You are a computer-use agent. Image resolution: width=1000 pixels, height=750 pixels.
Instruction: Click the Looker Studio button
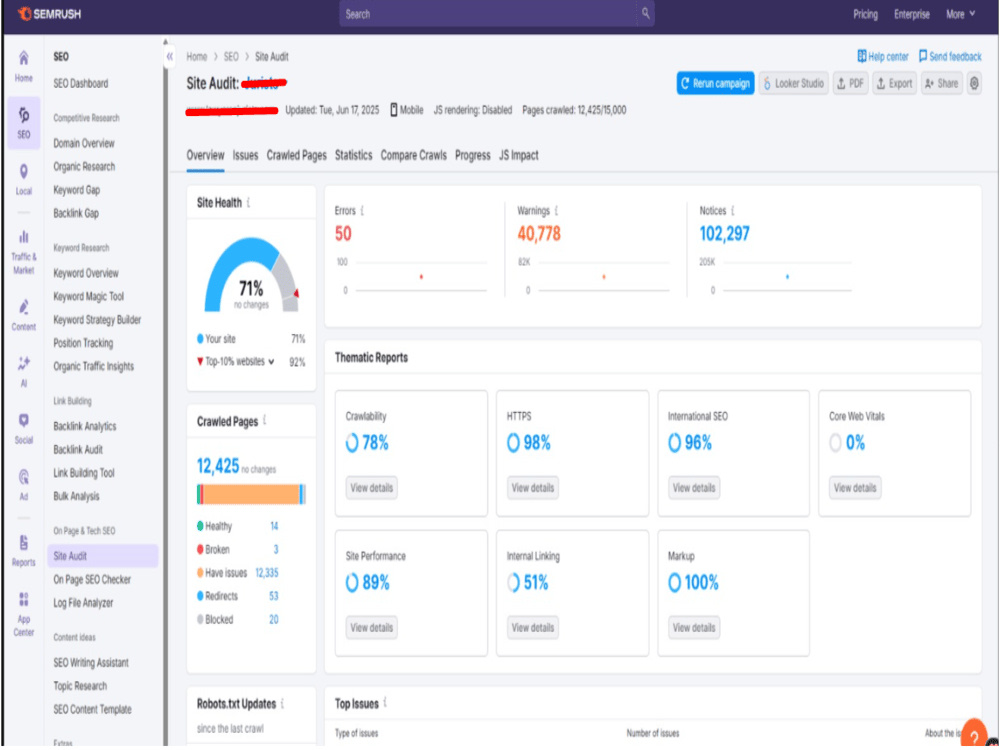click(793, 83)
